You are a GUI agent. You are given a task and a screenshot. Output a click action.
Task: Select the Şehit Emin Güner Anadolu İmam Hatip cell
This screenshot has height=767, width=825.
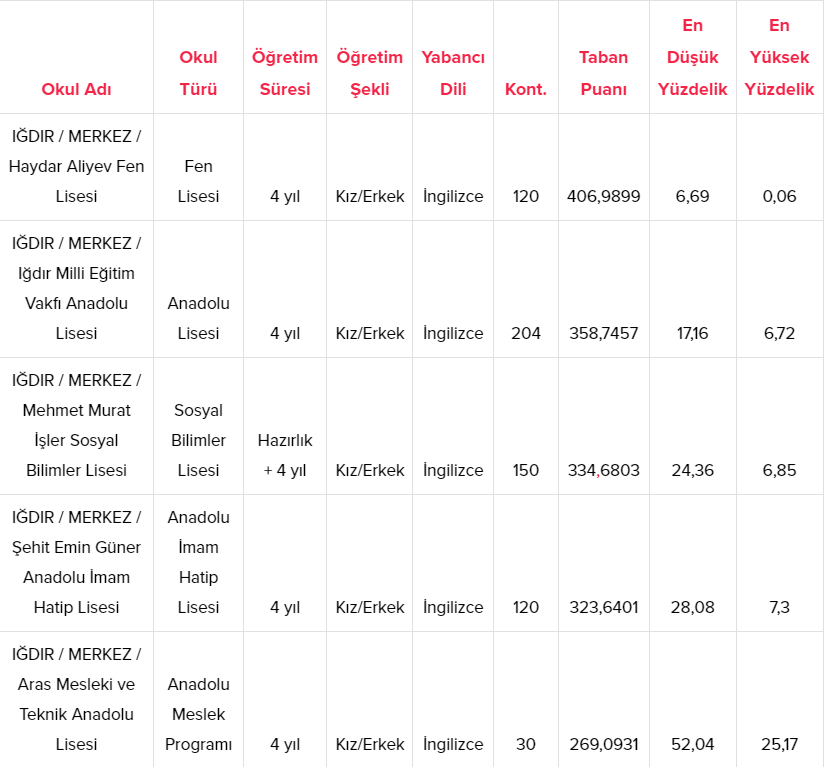pyautogui.click(x=76, y=562)
